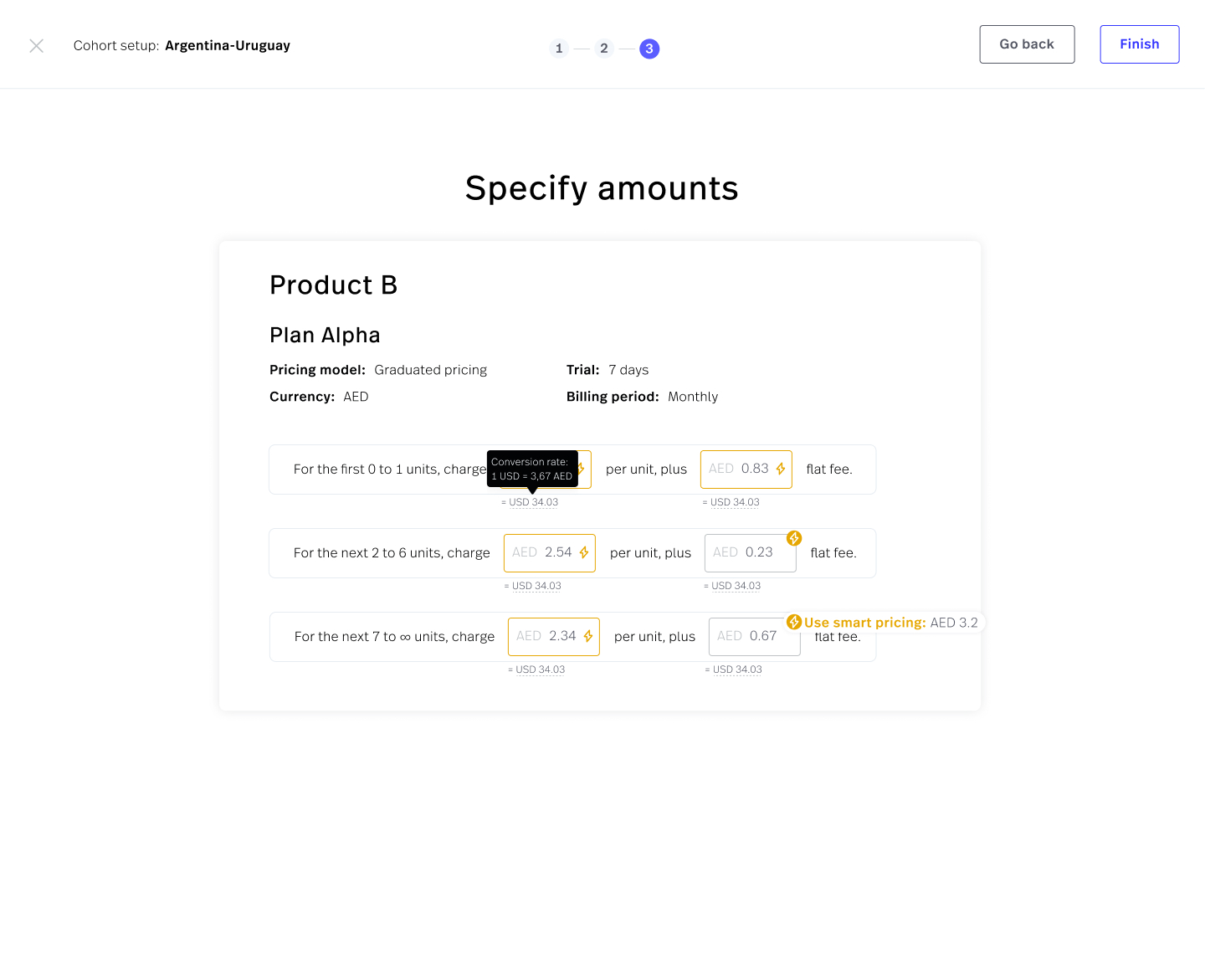
Task: Edit the AED 0.83 flat fee field
Action: pyautogui.click(x=740, y=469)
